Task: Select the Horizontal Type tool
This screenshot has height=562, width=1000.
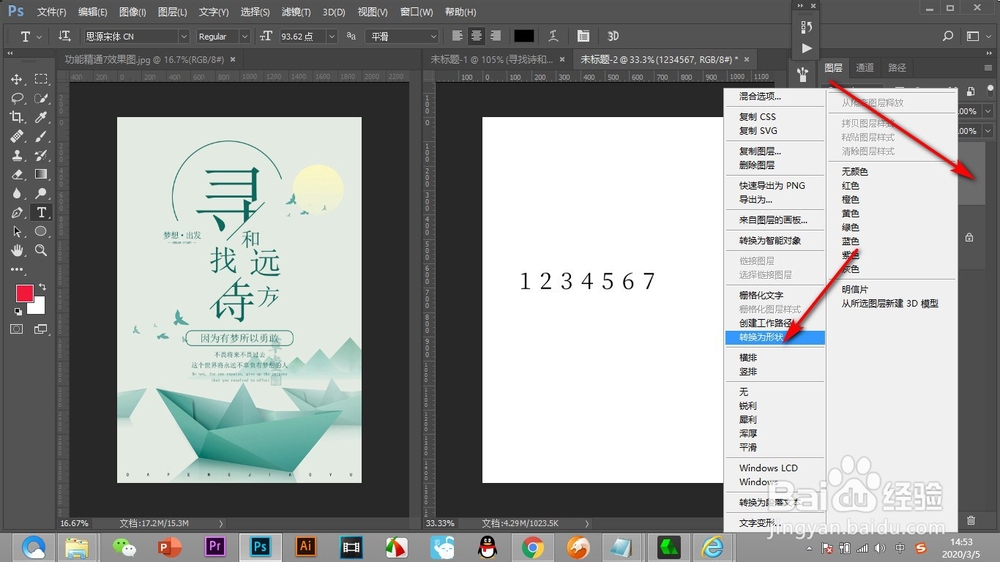Action: pos(41,212)
